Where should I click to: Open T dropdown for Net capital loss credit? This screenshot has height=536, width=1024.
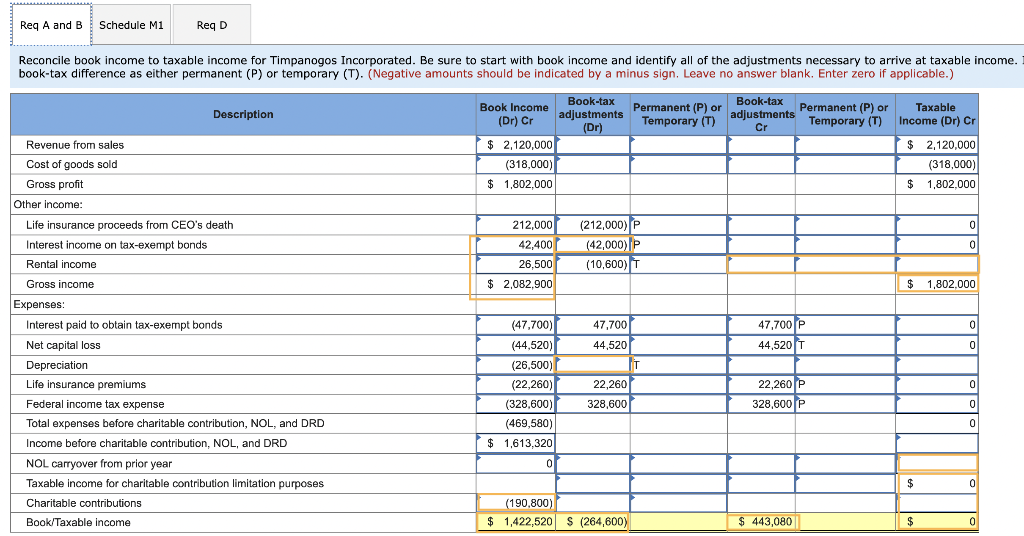pos(846,345)
